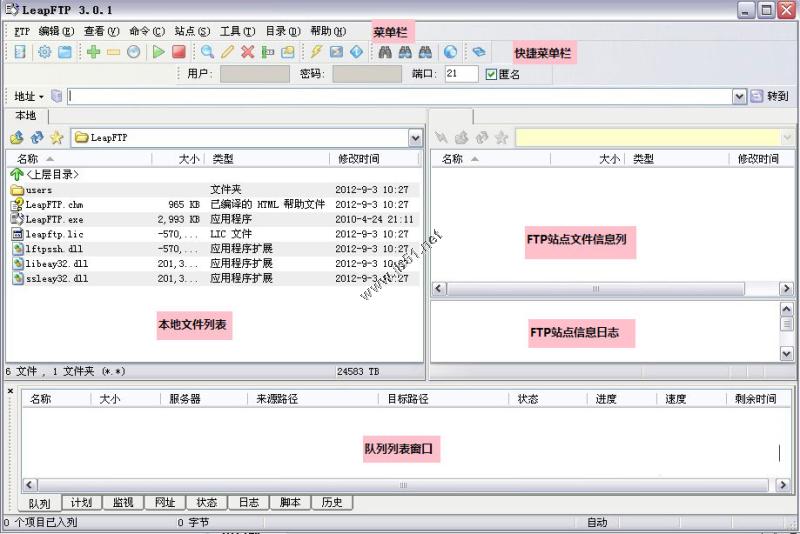Click the blue book icon at toolbar end
This screenshot has height=534, width=800.
479,52
